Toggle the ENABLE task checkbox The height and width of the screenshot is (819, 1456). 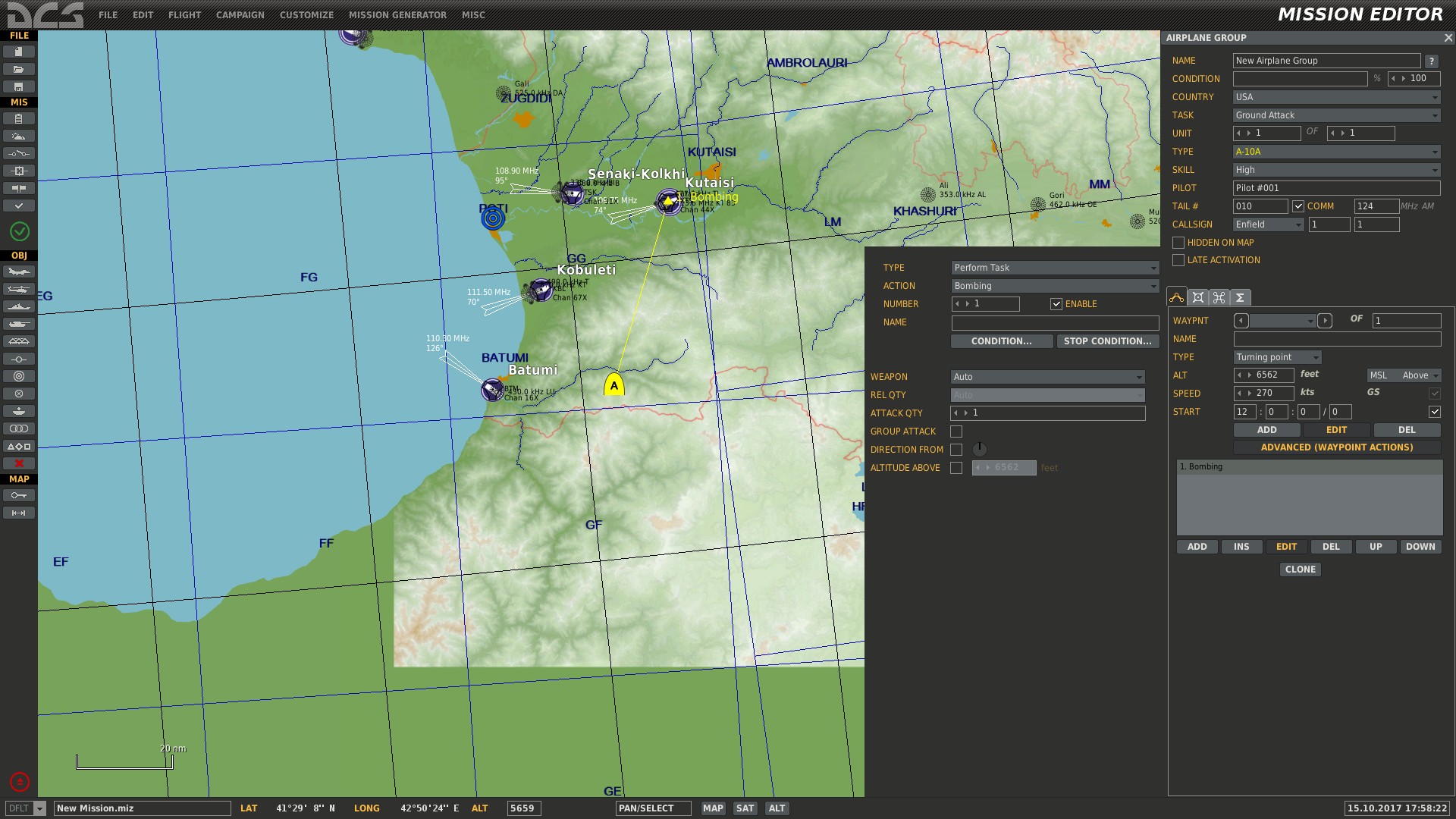(1056, 304)
